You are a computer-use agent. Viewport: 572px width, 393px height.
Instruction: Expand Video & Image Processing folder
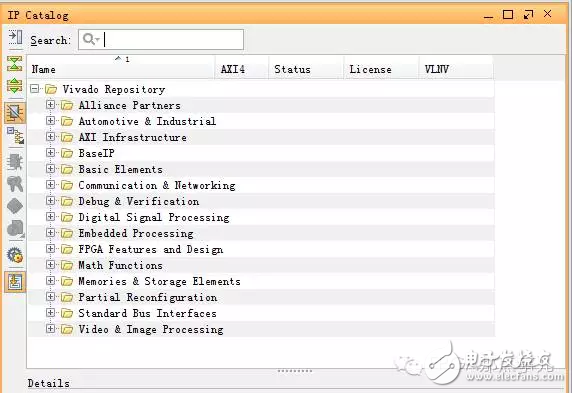51,329
